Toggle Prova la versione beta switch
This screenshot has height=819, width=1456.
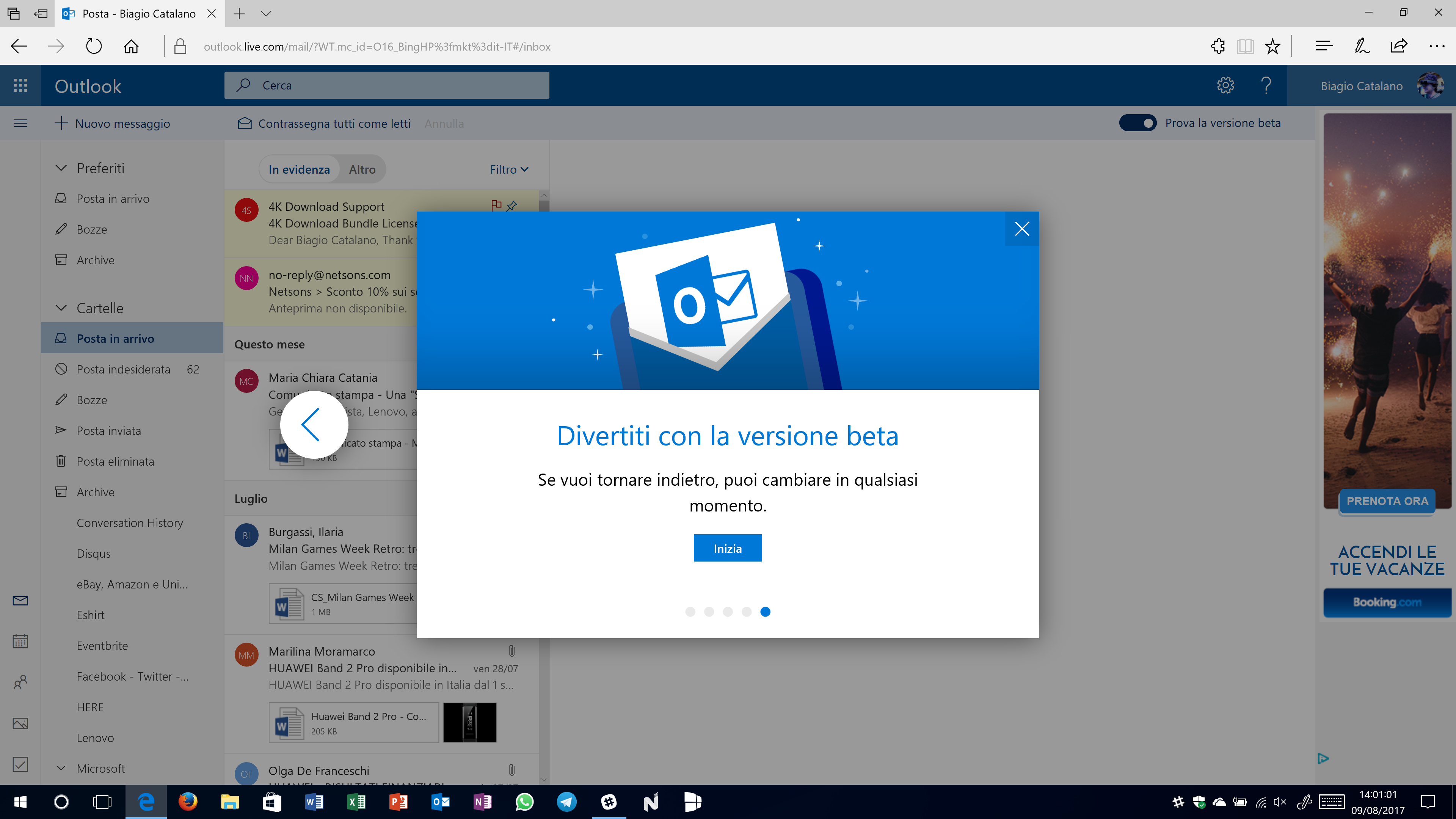(1138, 122)
